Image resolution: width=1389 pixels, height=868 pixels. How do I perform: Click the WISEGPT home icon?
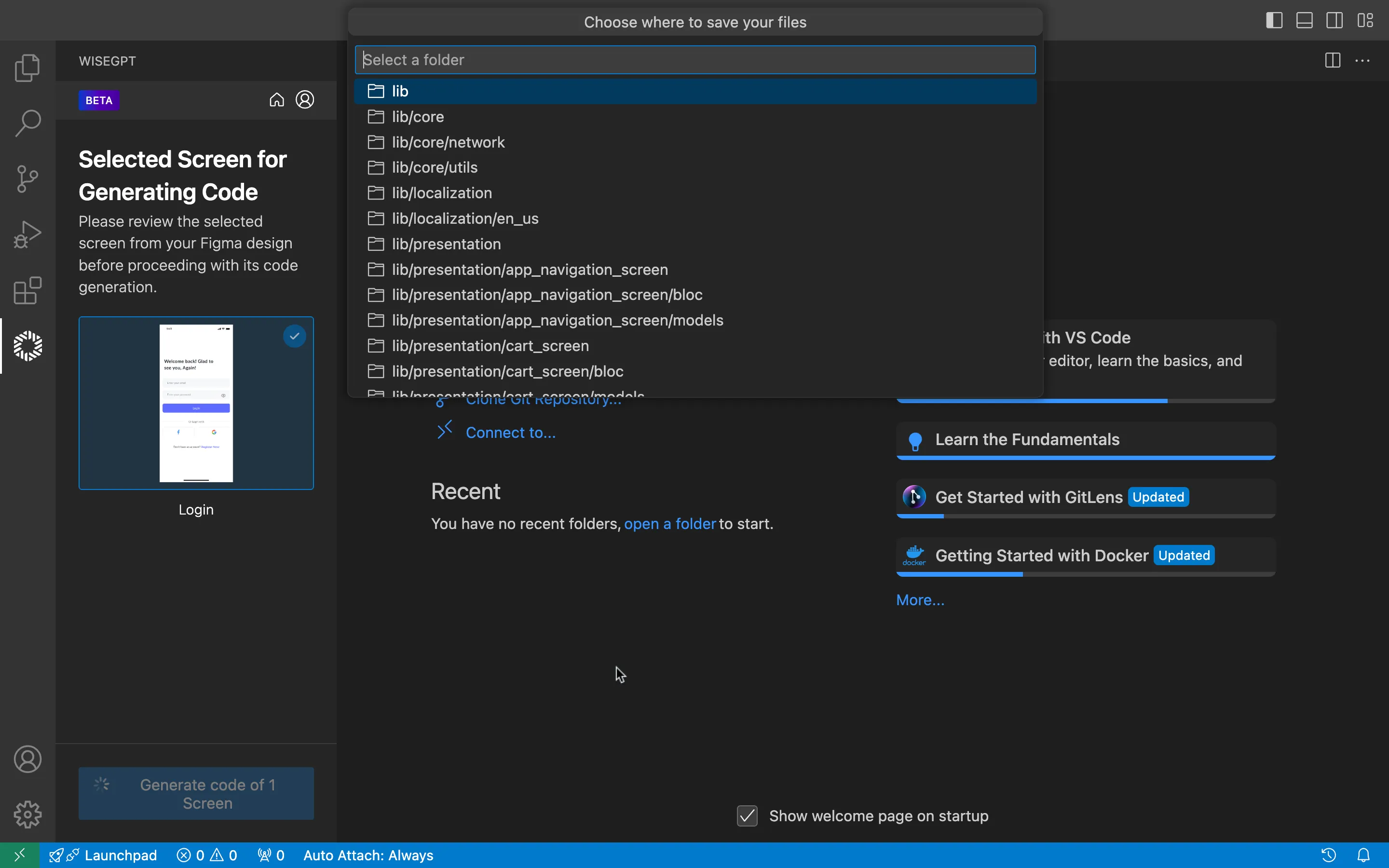(277, 99)
